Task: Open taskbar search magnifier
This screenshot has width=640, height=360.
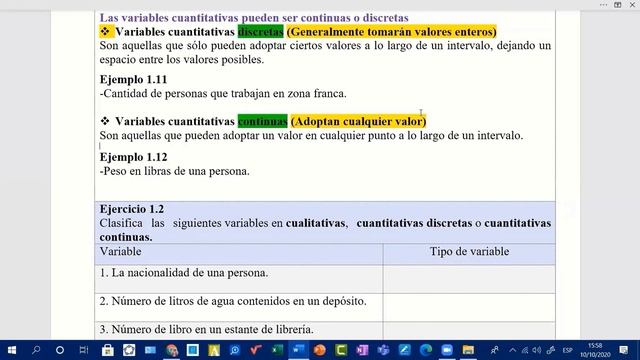Action: point(36,350)
